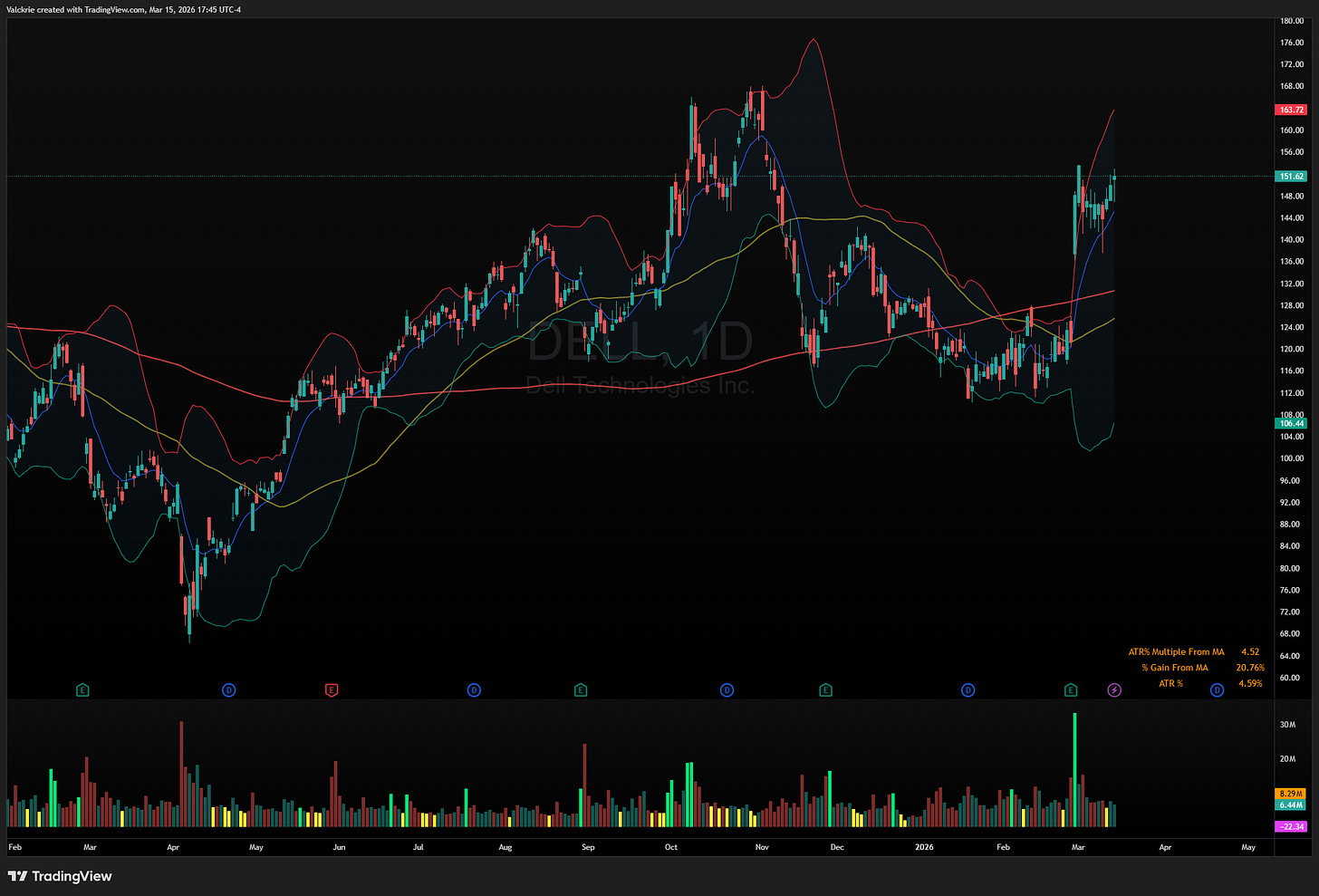Click the tall red volume bar in early April 2025
This screenshot has height=896, width=1319.
click(181, 775)
